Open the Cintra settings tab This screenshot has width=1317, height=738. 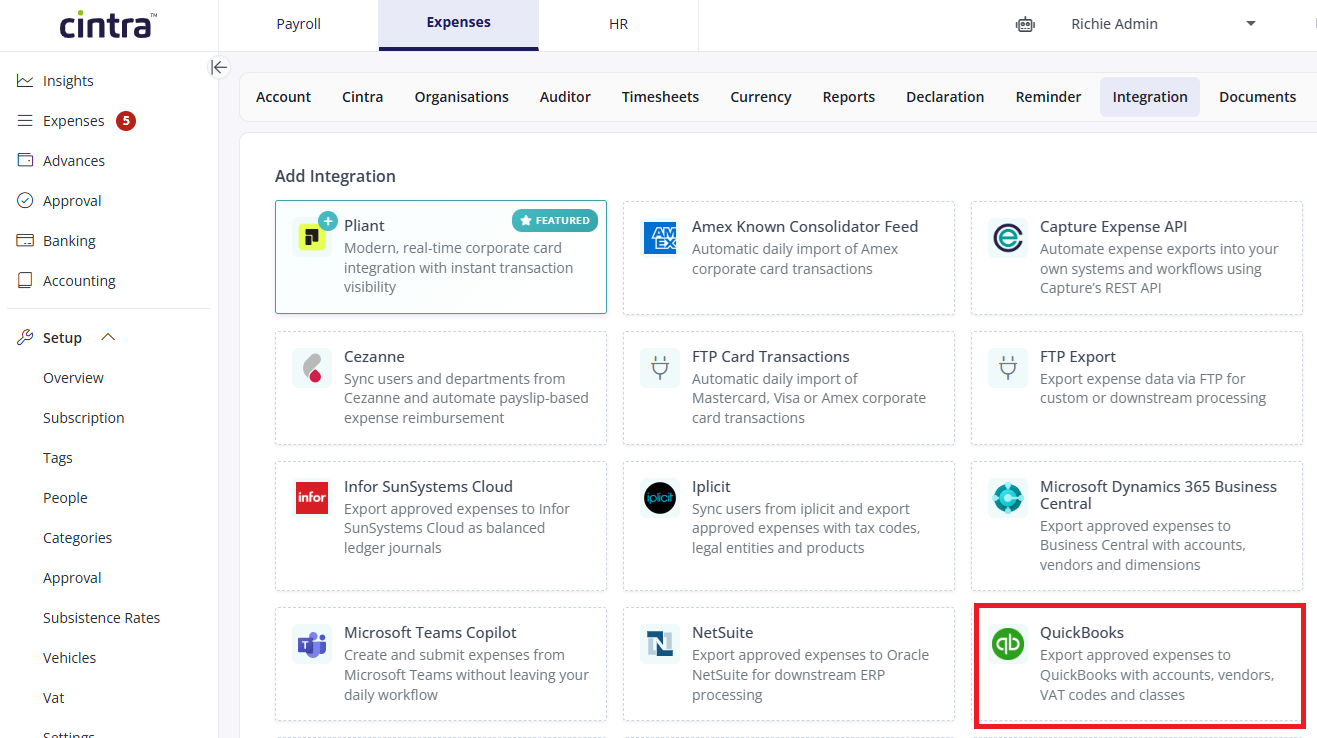click(x=363, y=97)
